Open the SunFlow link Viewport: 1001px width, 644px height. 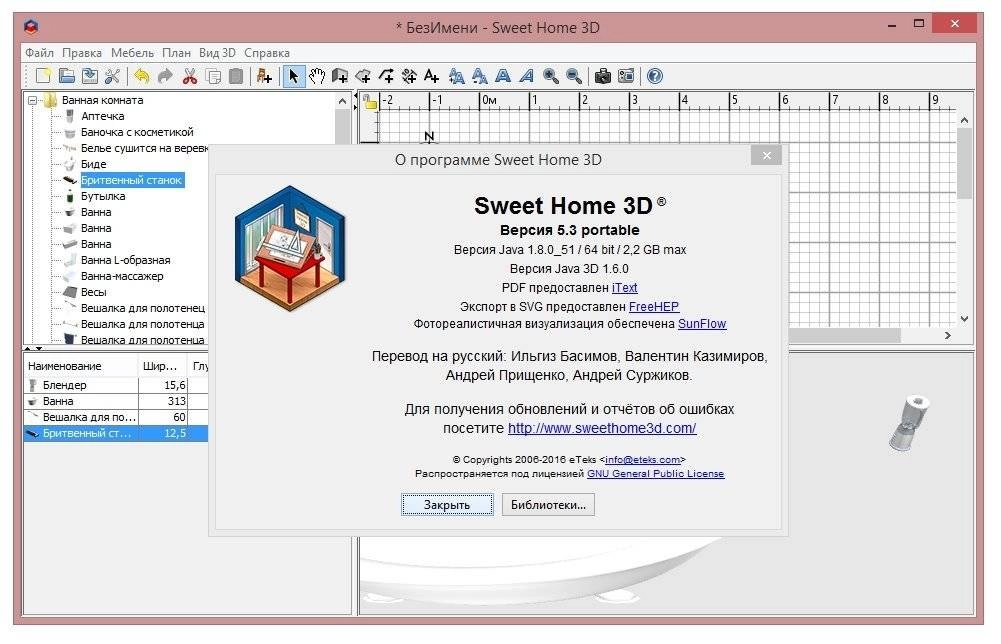[702, 324]
